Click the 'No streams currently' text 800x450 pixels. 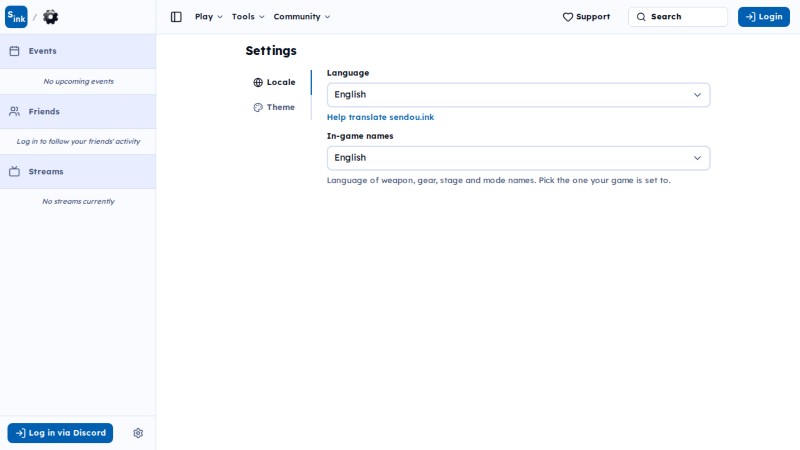coord(79,202)
